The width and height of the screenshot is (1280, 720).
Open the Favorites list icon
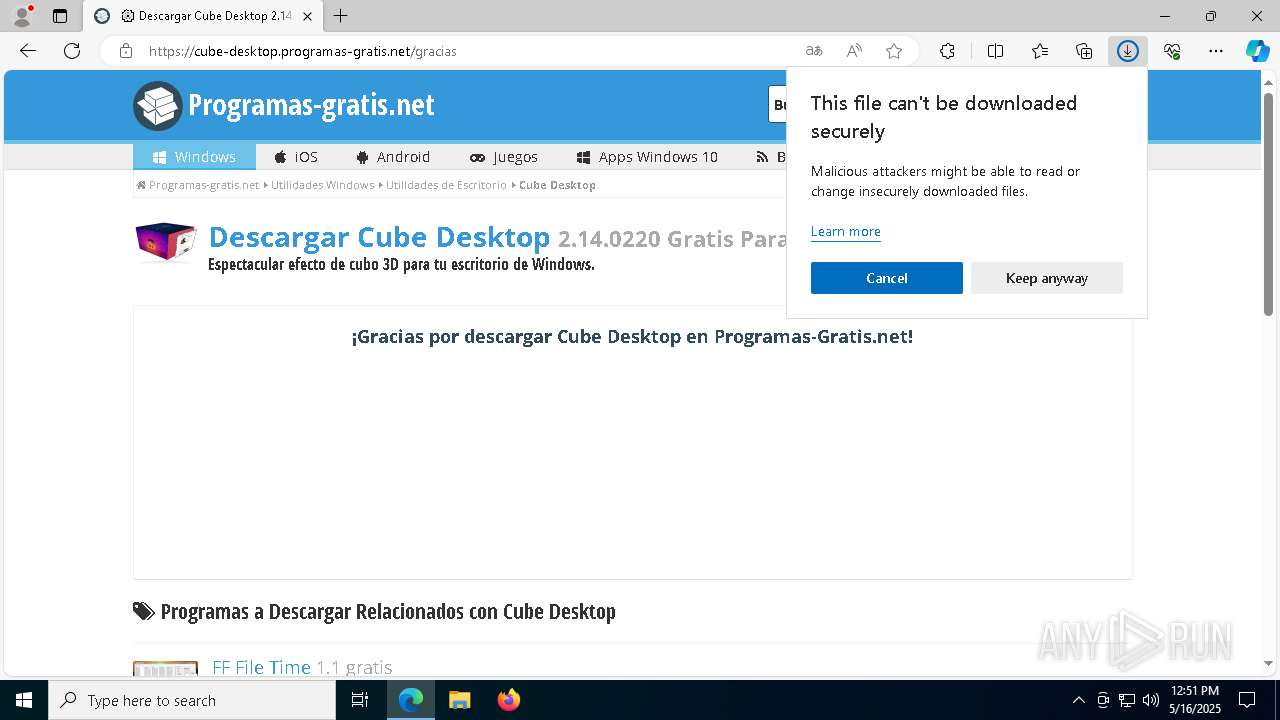pyautogui.click(x=1040, y=51)
